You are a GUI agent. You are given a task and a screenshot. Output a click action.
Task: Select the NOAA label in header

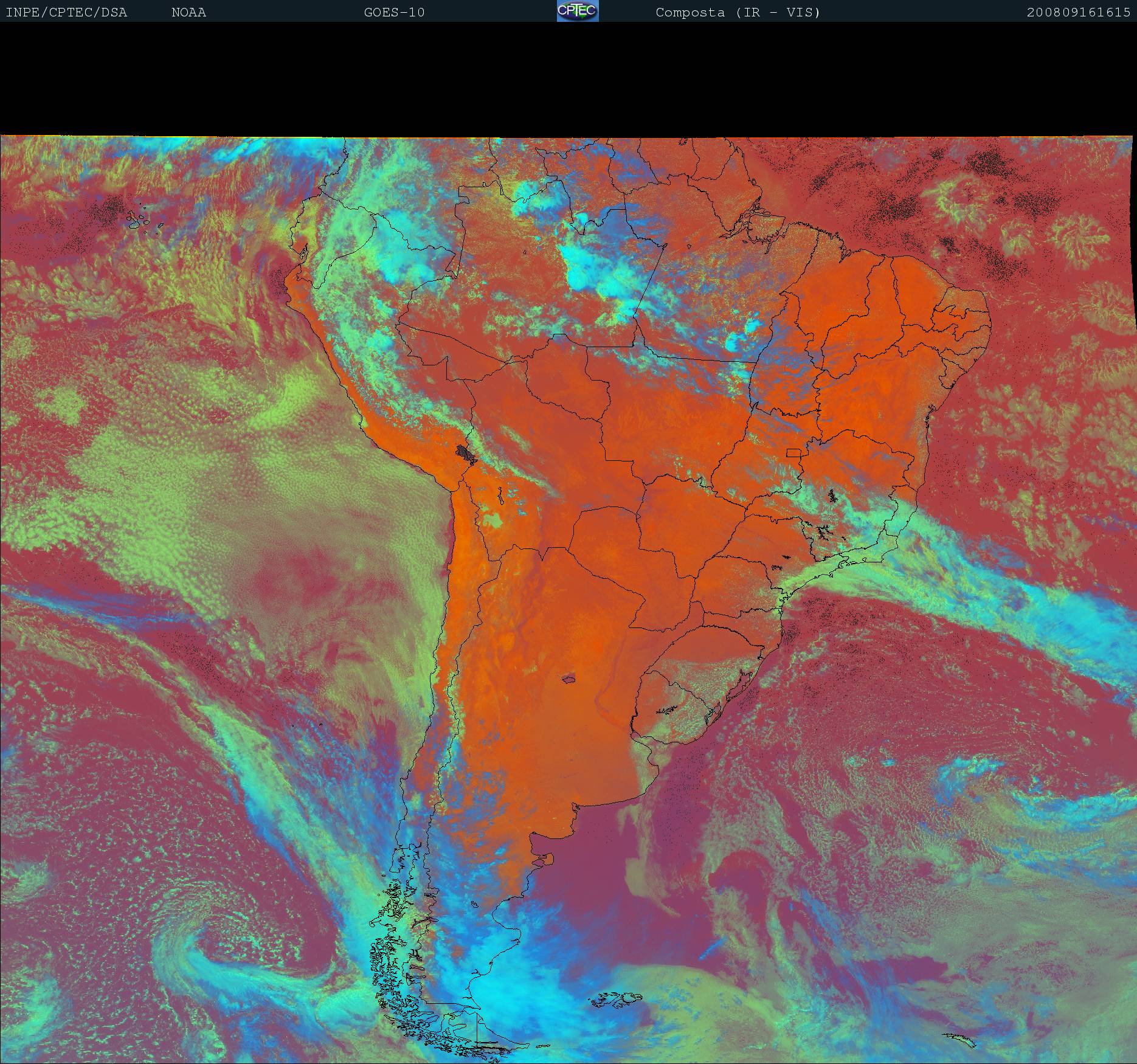[x=188, y=12]
